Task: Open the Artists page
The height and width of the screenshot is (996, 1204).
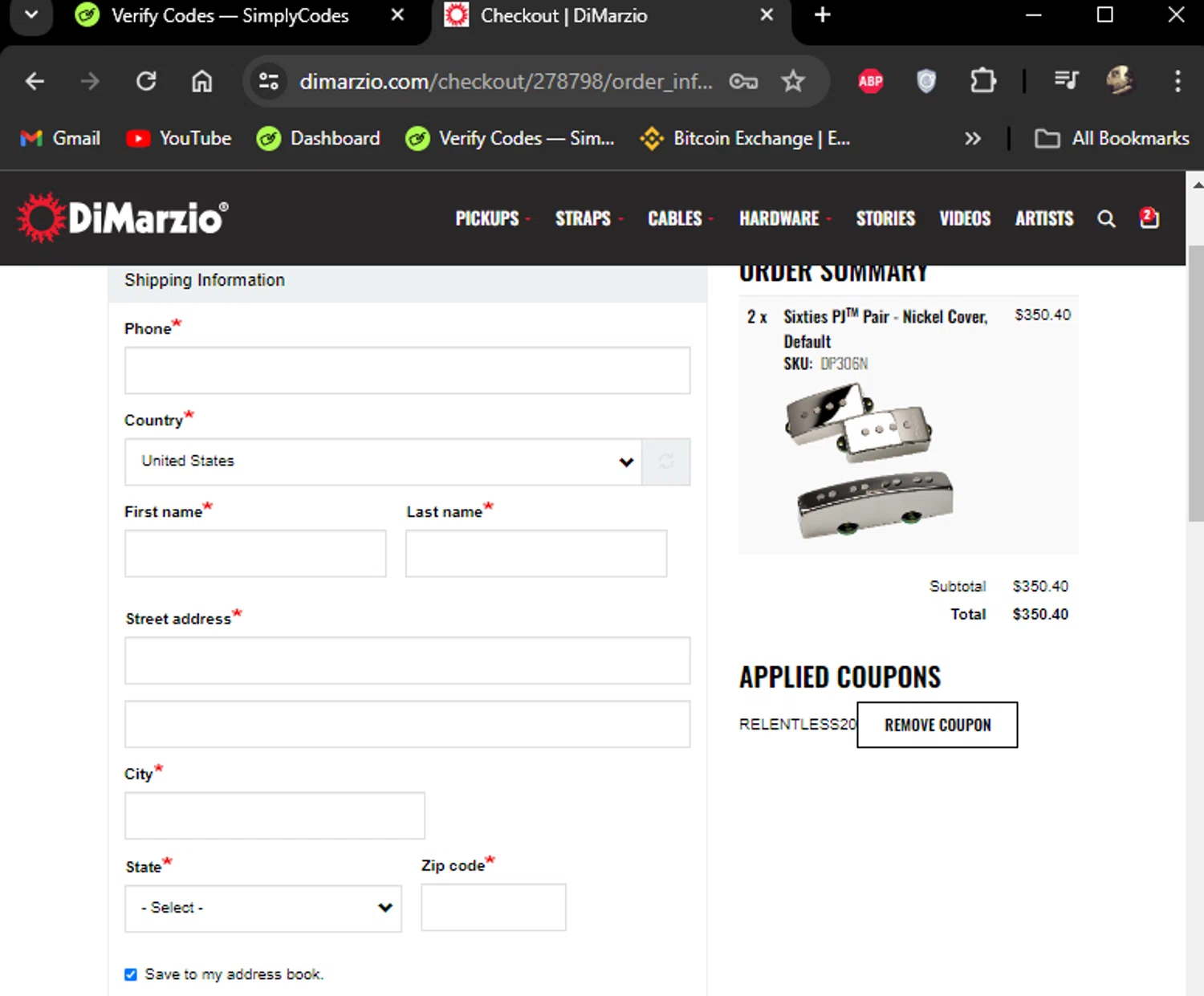Action: click(x=1044, y=218)
